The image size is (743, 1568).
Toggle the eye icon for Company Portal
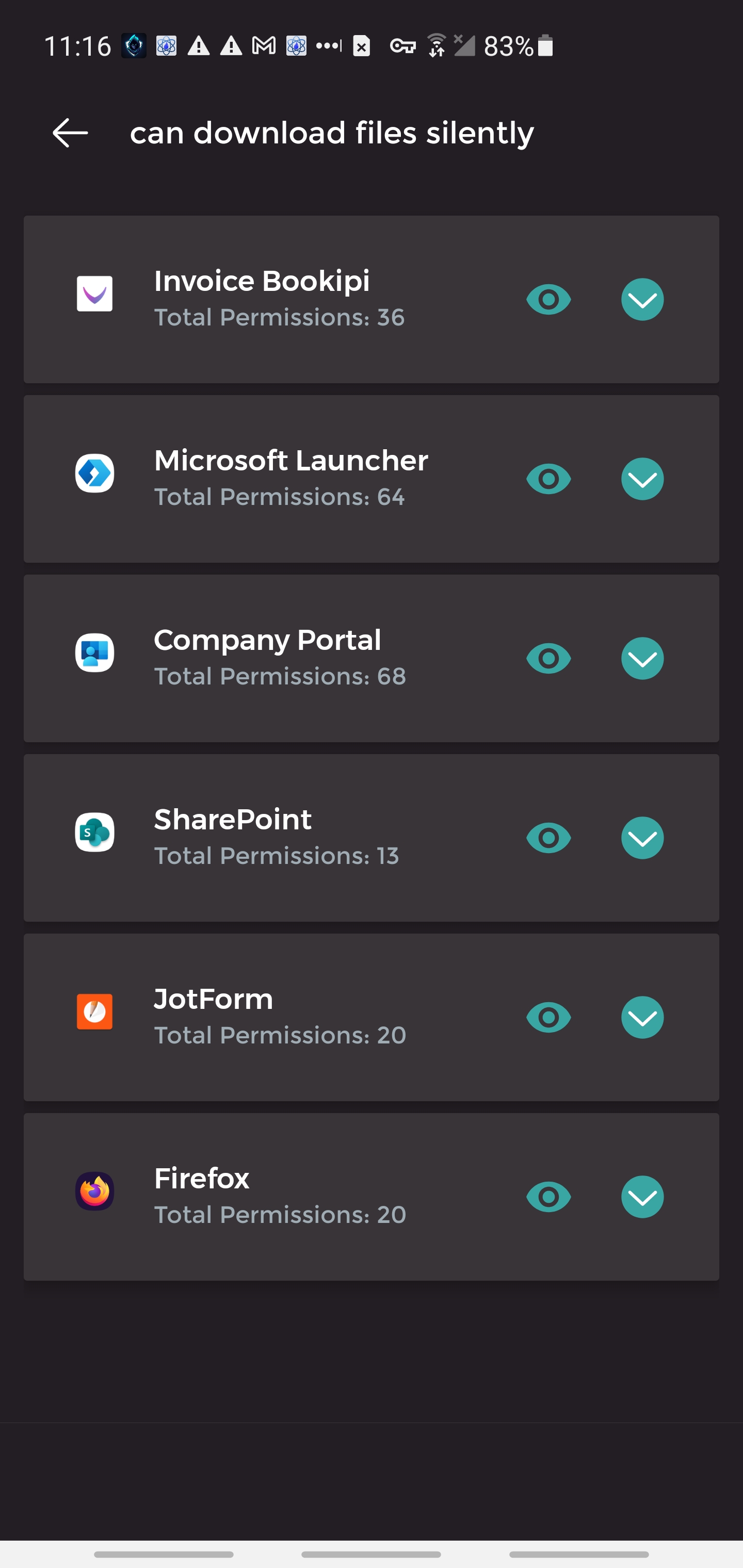pyautogui.click(x=548, y=659)
